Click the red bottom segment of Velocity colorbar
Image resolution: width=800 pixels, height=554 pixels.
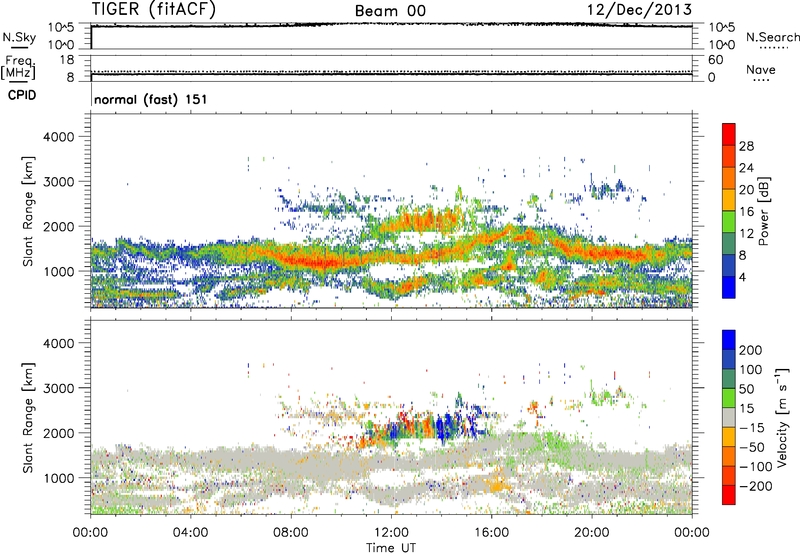[x=729, y=495]
